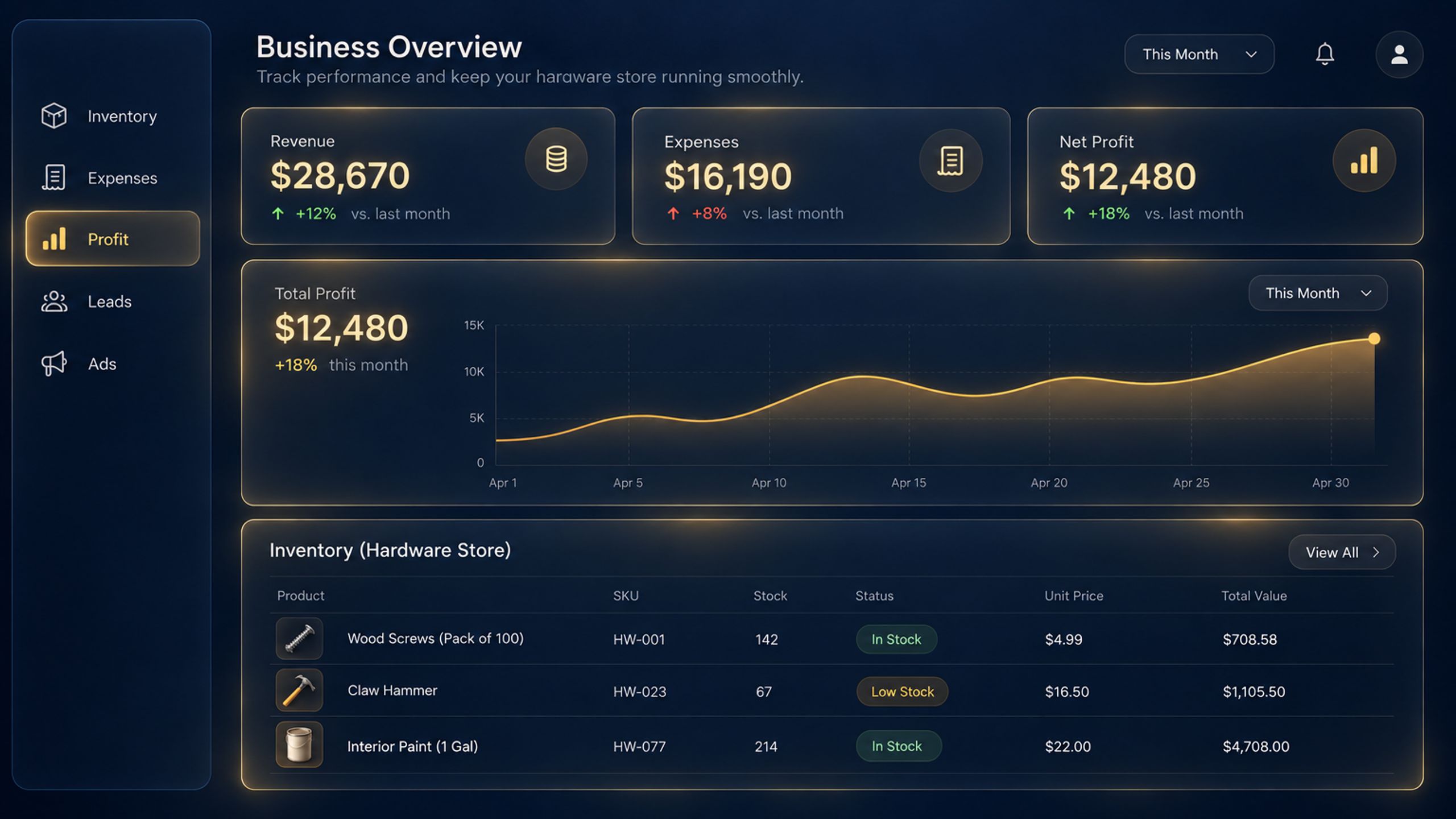Click the Low Stock badge for Claw Hammer
1456x819 pixels.
(902, 692)
